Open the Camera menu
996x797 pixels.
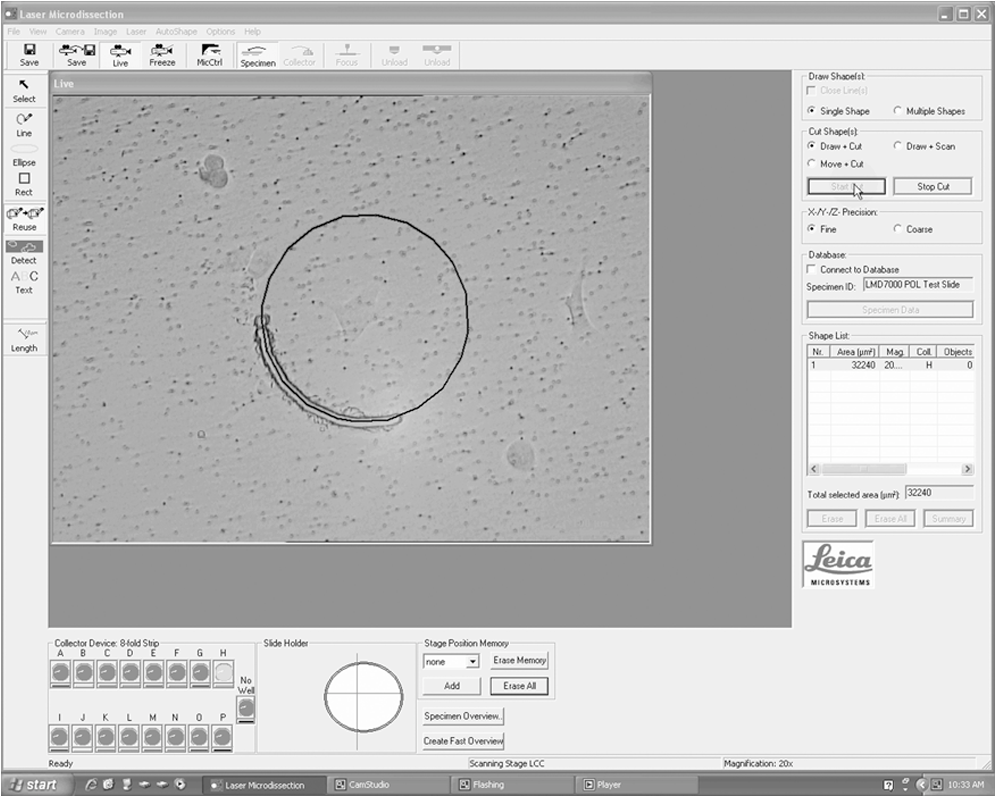[70, 31]
